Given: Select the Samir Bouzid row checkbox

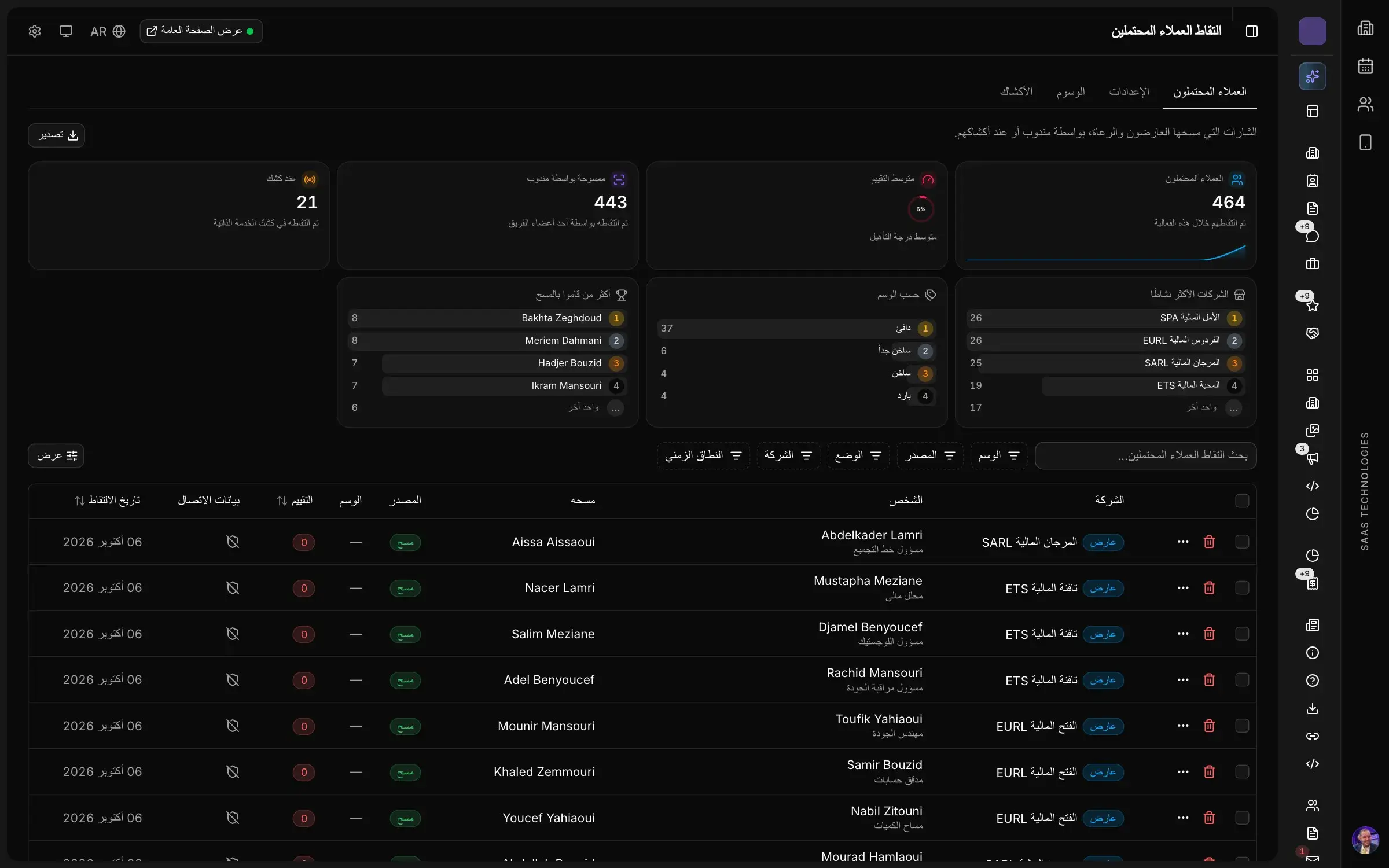Looking at the screenshot, I should [1242, 772].
